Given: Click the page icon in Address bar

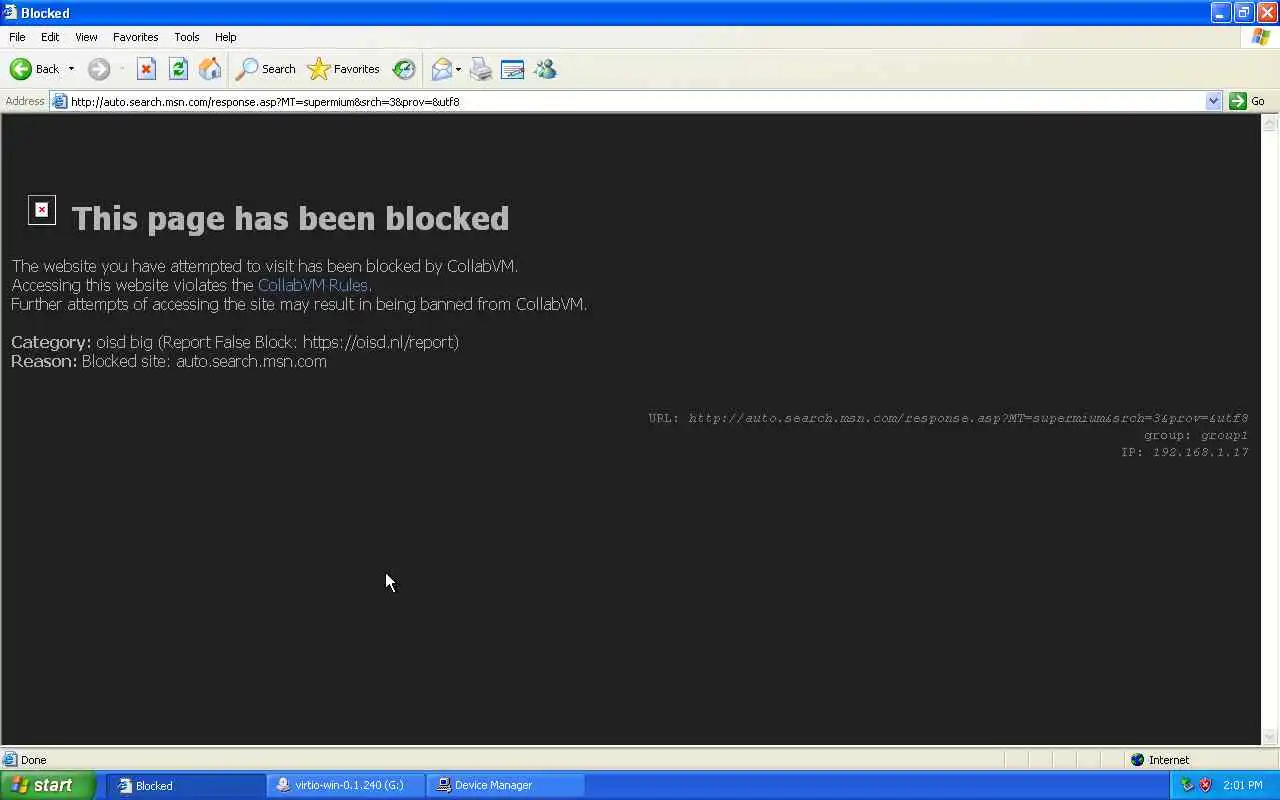Looking at the screenshot, I should (60, 101).
